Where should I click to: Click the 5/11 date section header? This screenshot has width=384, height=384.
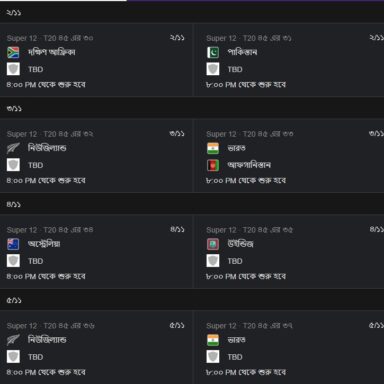192,300
